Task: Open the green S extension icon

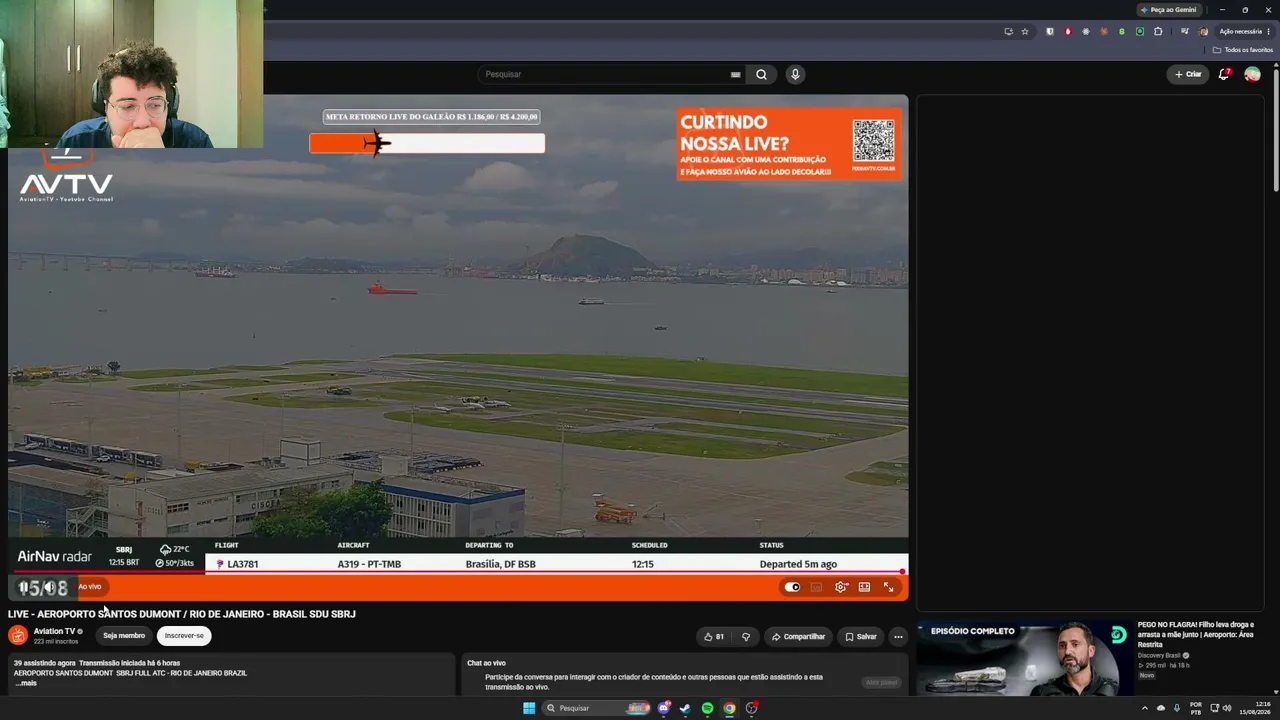Action: tap(1122, 31)
